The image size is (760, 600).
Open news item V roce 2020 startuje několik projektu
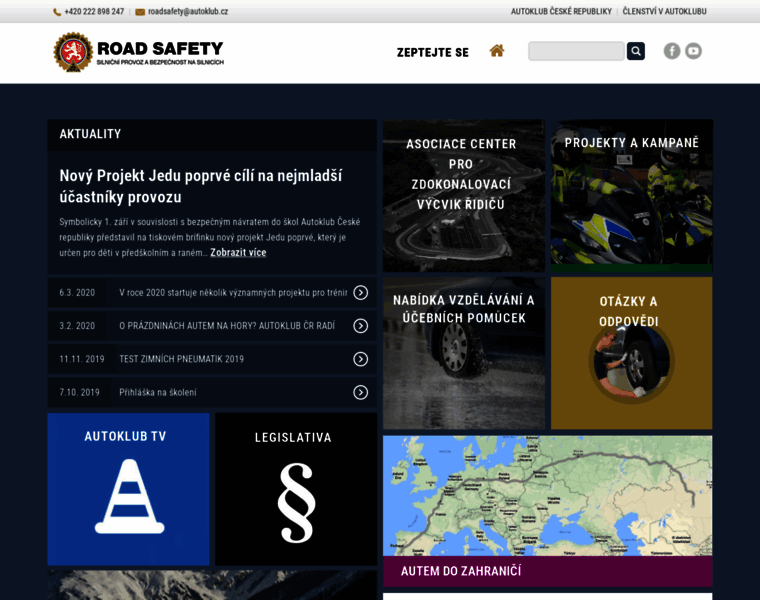[233, 293]
